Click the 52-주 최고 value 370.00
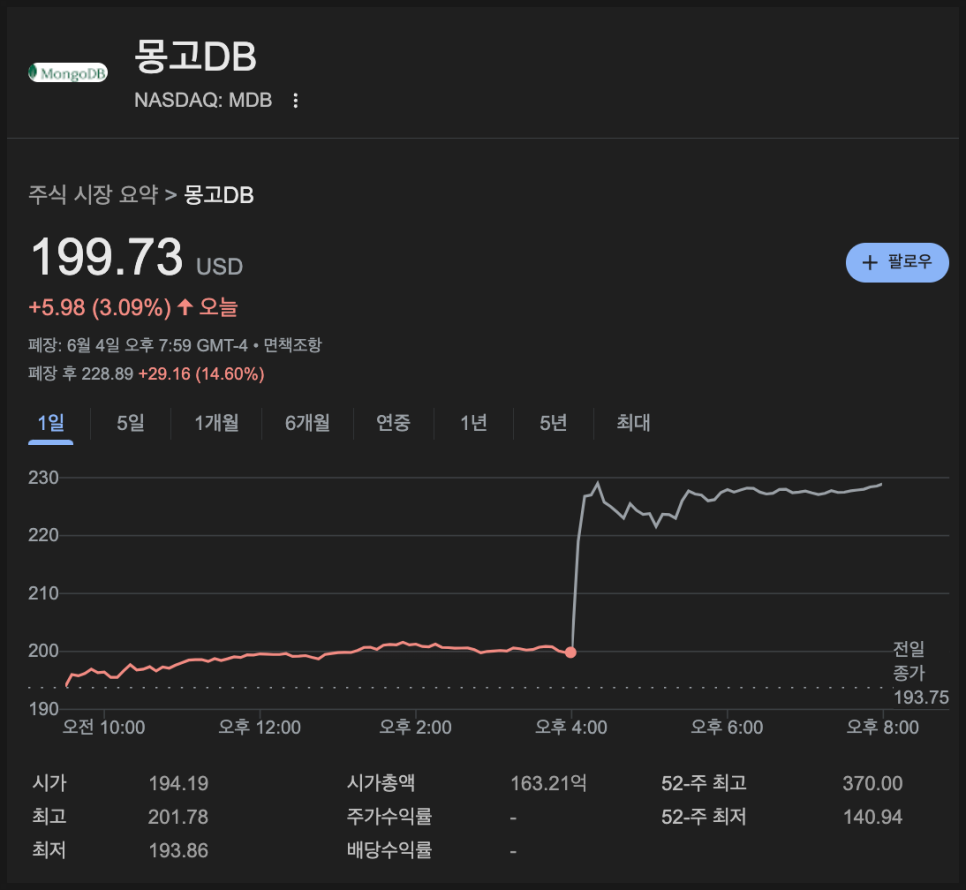The image size is (966, 890). (872, 783)
